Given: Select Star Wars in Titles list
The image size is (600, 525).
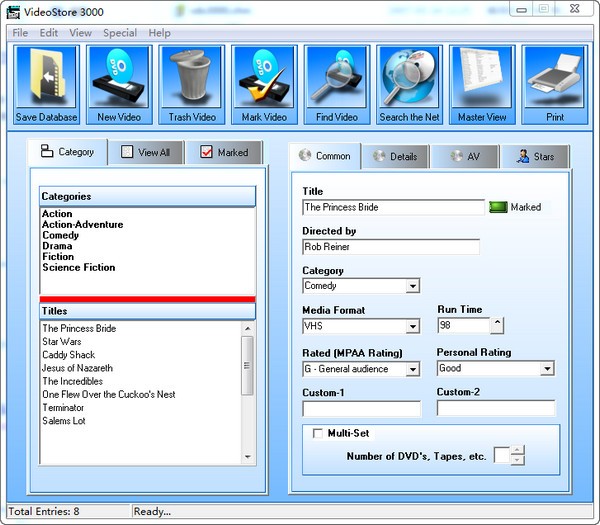Looking at the screenshot, I should point(62,342).
